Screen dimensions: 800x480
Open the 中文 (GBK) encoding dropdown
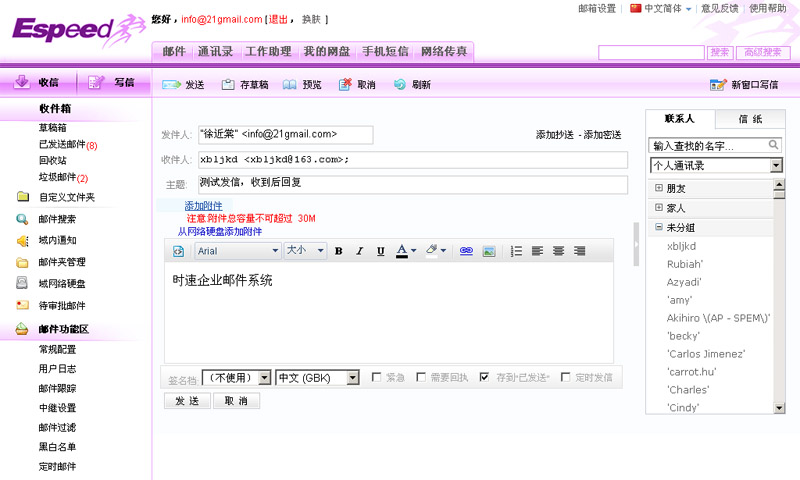[x=317, y=378]
